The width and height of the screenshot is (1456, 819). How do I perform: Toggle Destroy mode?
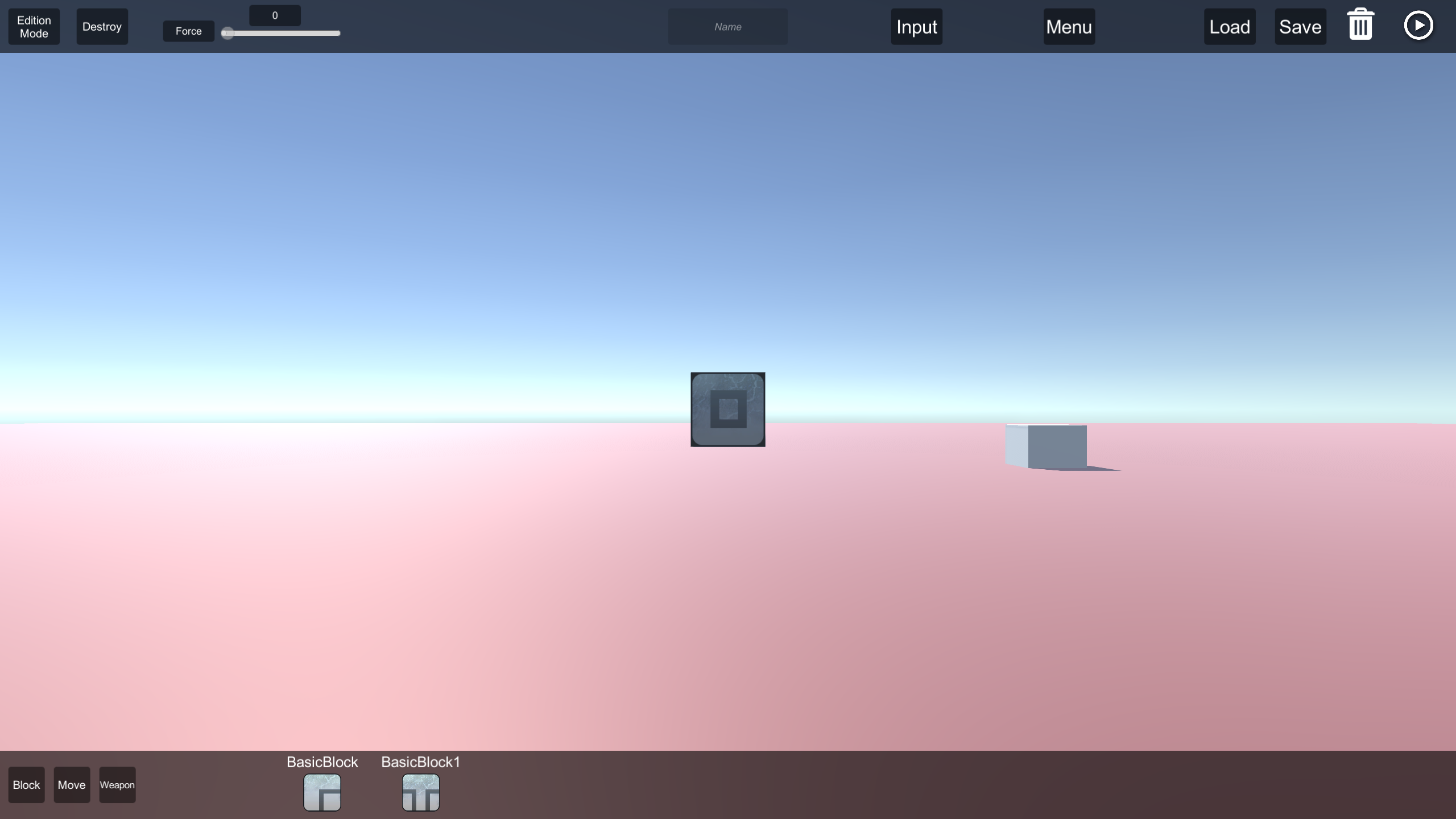(102, 27)
